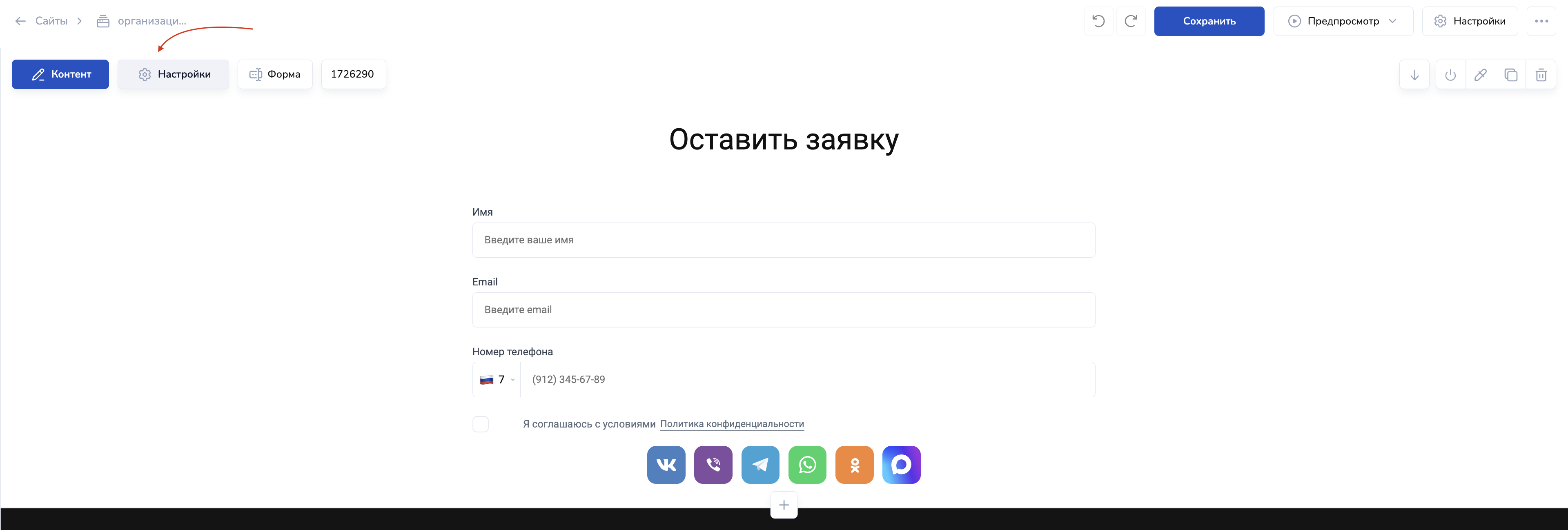Click the Введите email input field
Viewport: 1568px width, 530px height.
(x=784, y=310)
